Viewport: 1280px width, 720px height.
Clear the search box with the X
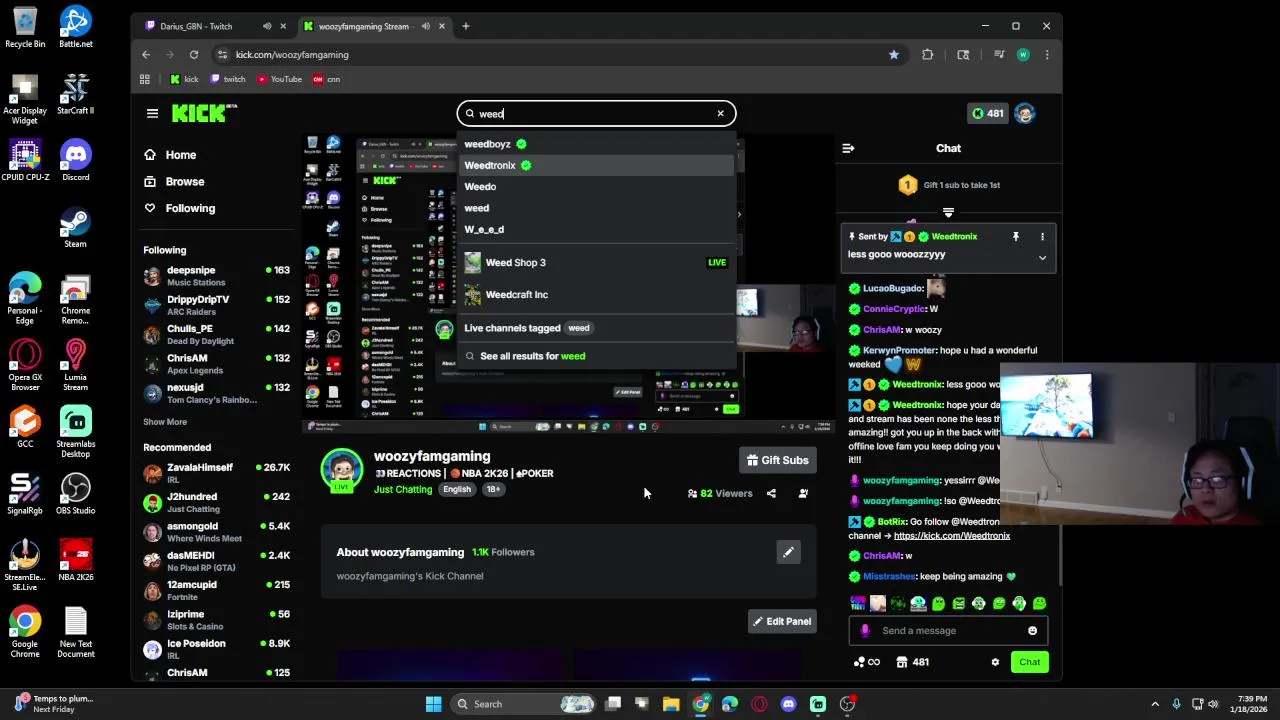[x=720, y=113]
